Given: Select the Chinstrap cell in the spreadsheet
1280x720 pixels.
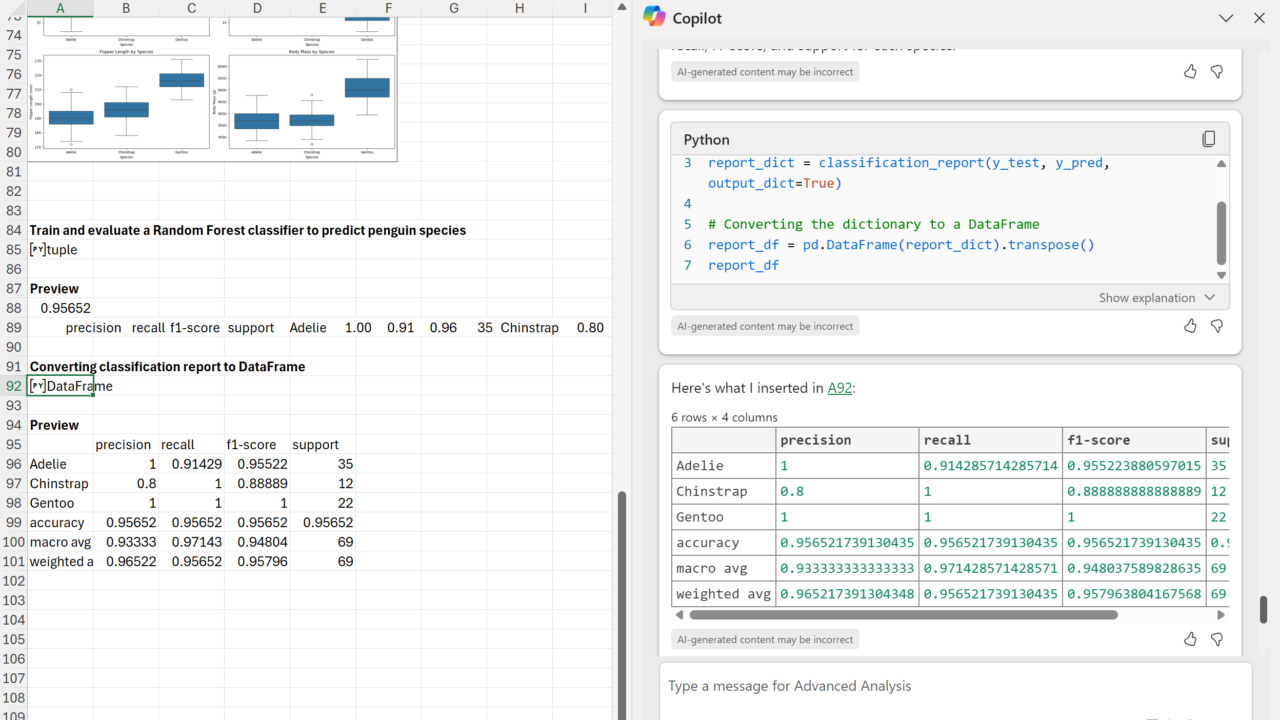Looking at the screenshot, I should 59,484.
